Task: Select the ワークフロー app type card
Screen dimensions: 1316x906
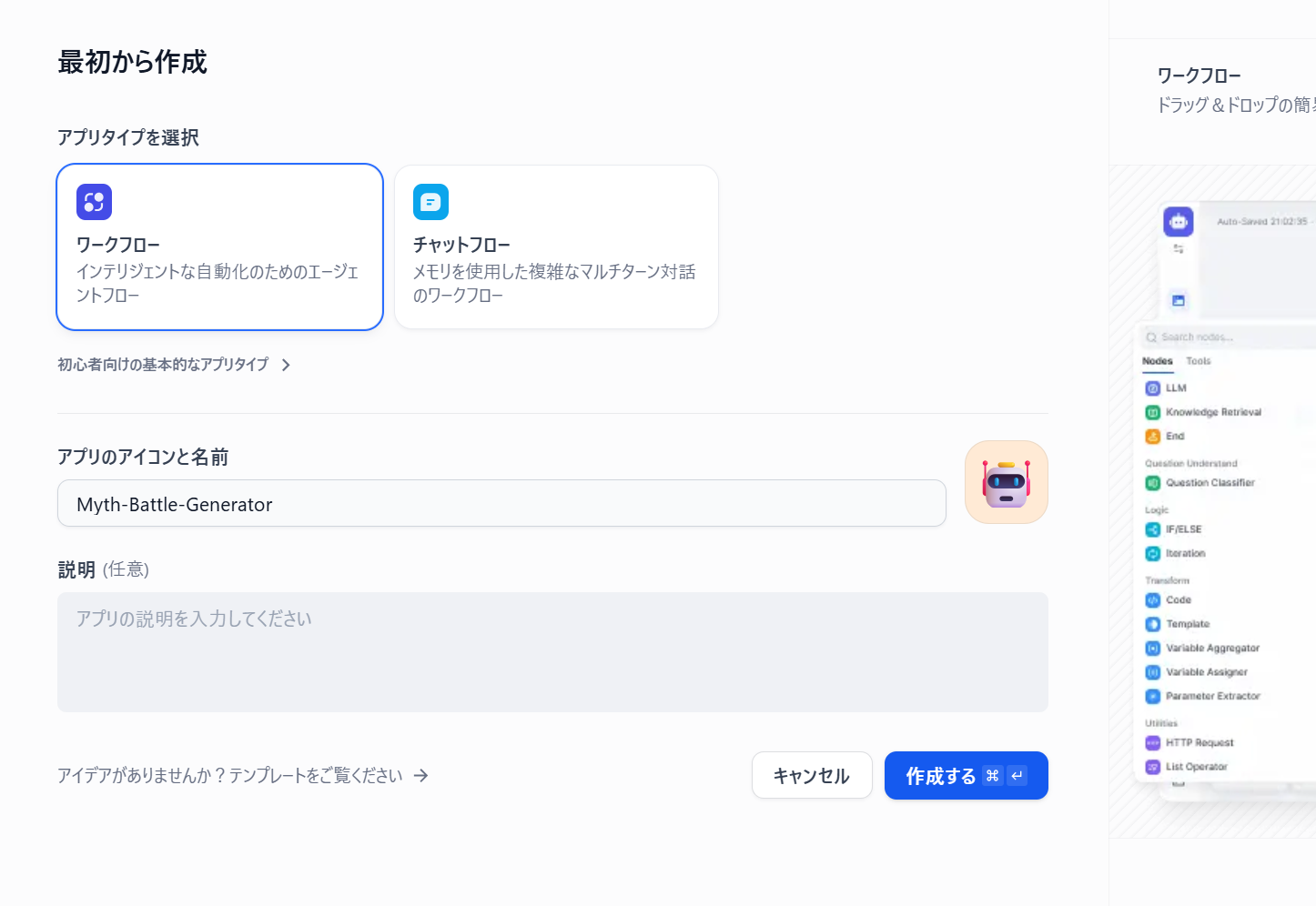Action: coord(219,247)
